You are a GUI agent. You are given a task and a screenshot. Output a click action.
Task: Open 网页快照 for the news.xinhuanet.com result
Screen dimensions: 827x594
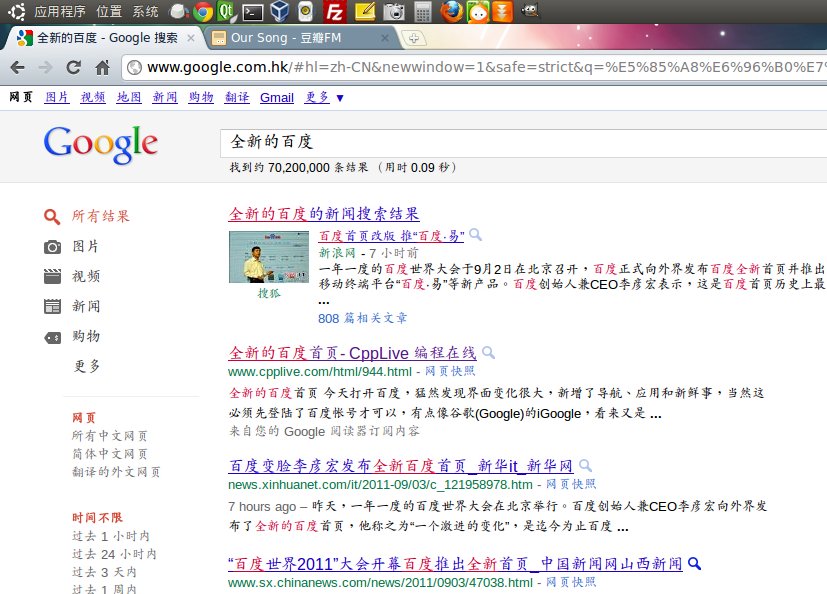pos(571,484)
